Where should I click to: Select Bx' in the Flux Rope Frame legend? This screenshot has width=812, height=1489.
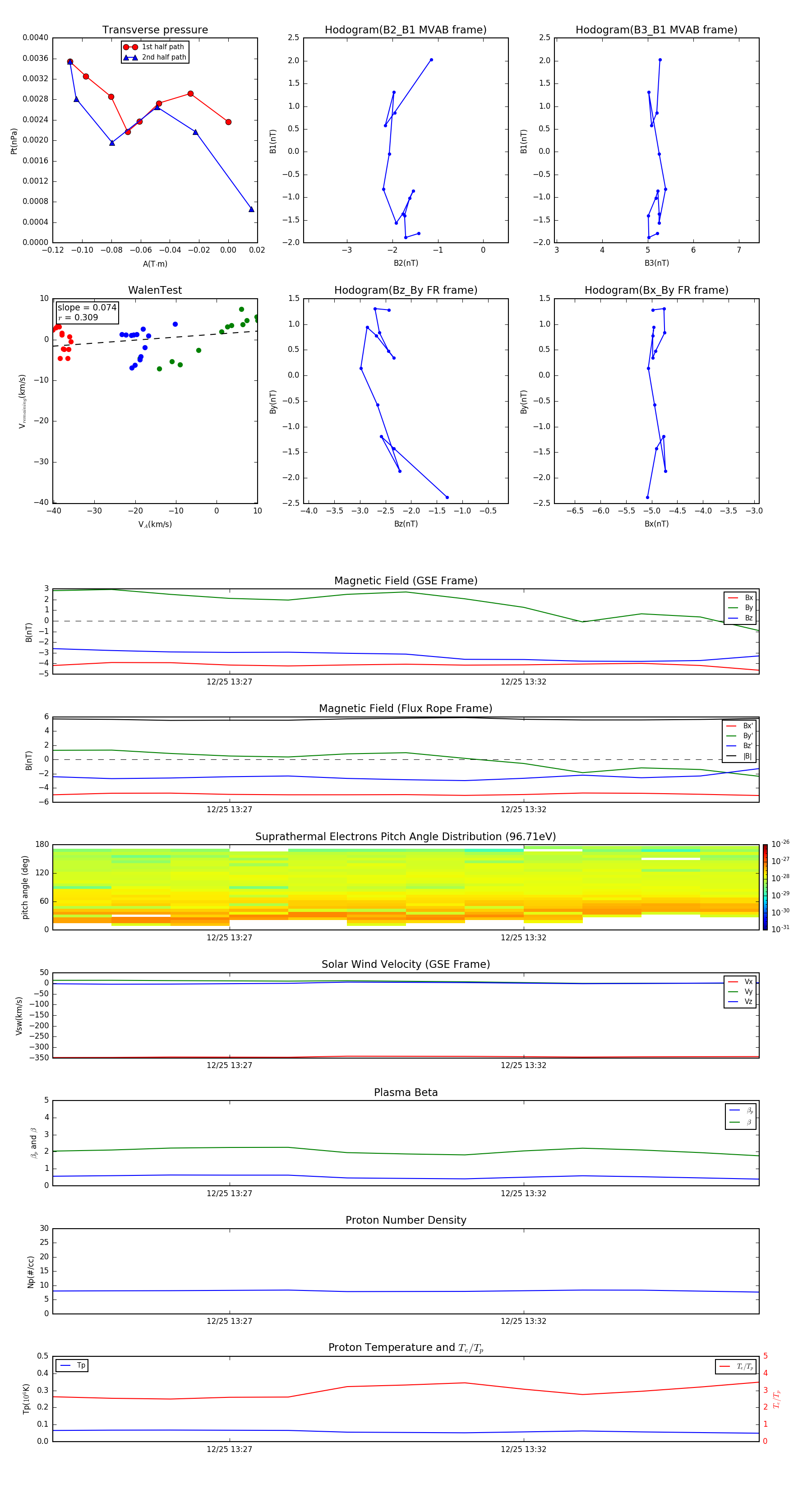point(739,726)
